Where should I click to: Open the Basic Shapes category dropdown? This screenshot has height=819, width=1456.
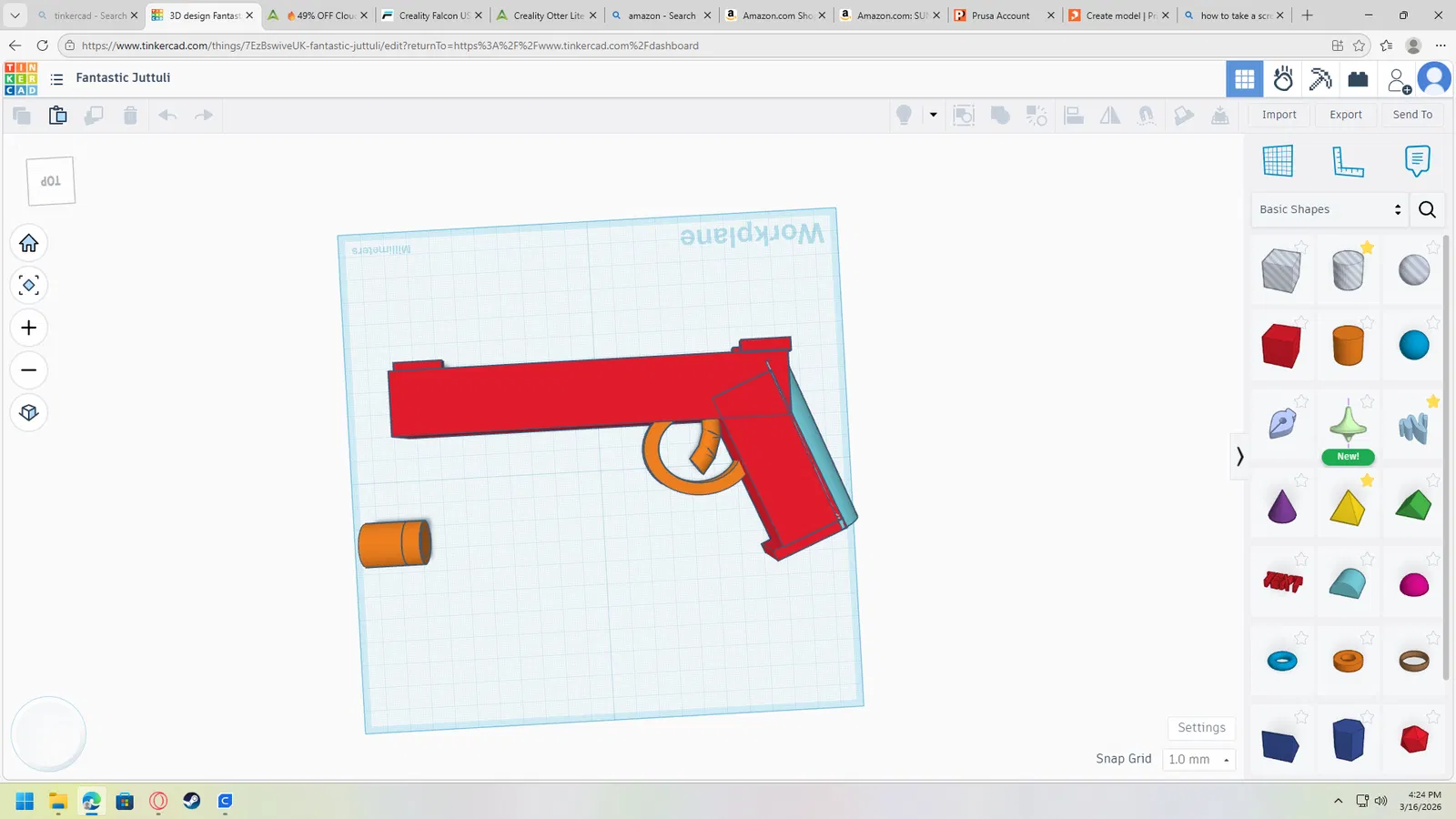pos(1330,209)
